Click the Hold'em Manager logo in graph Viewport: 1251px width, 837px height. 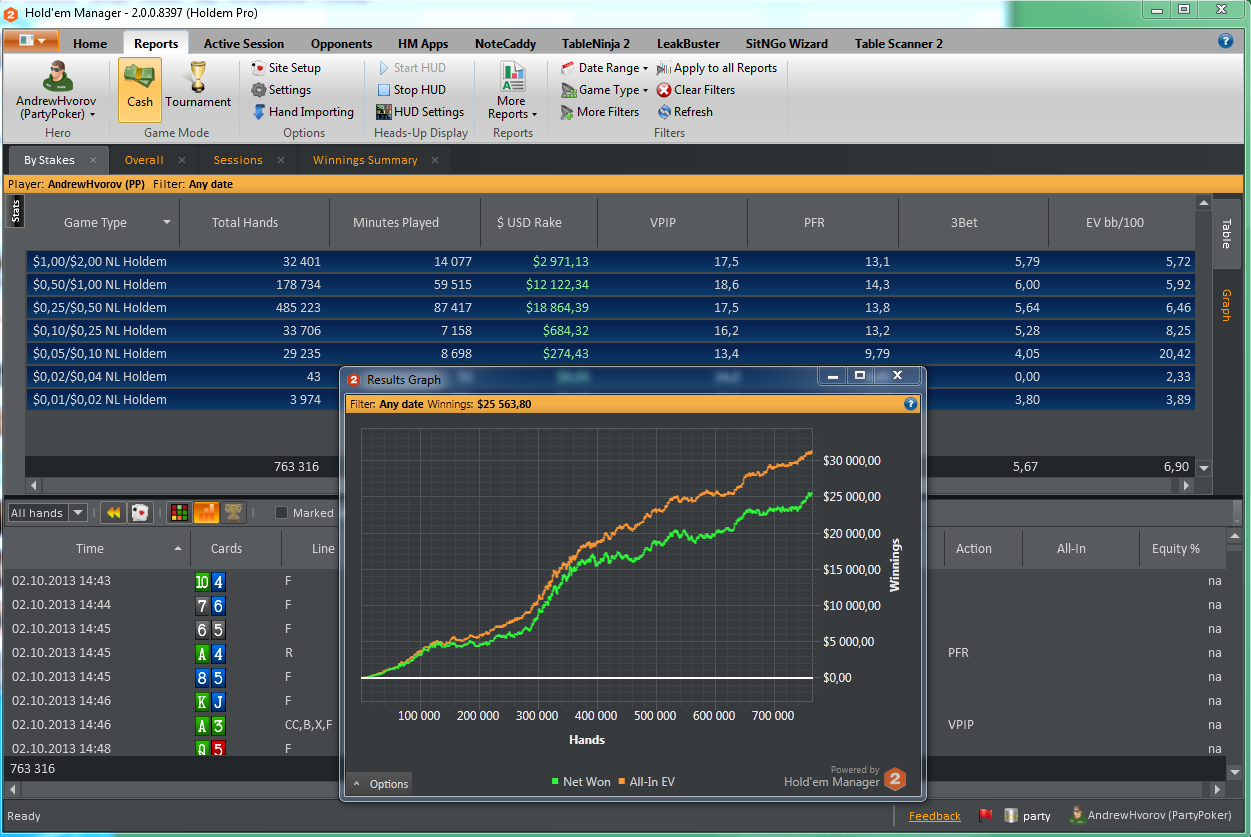tap(894, 779)
